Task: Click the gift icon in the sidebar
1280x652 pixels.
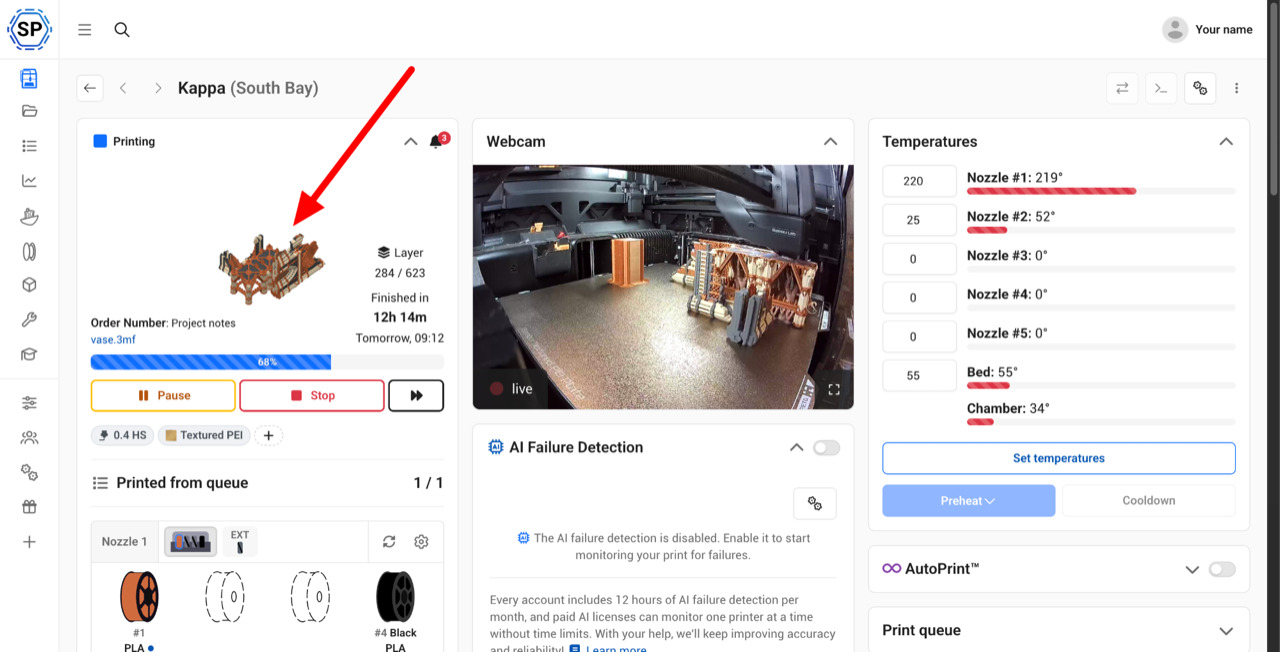Action: [x=29, y=507]
